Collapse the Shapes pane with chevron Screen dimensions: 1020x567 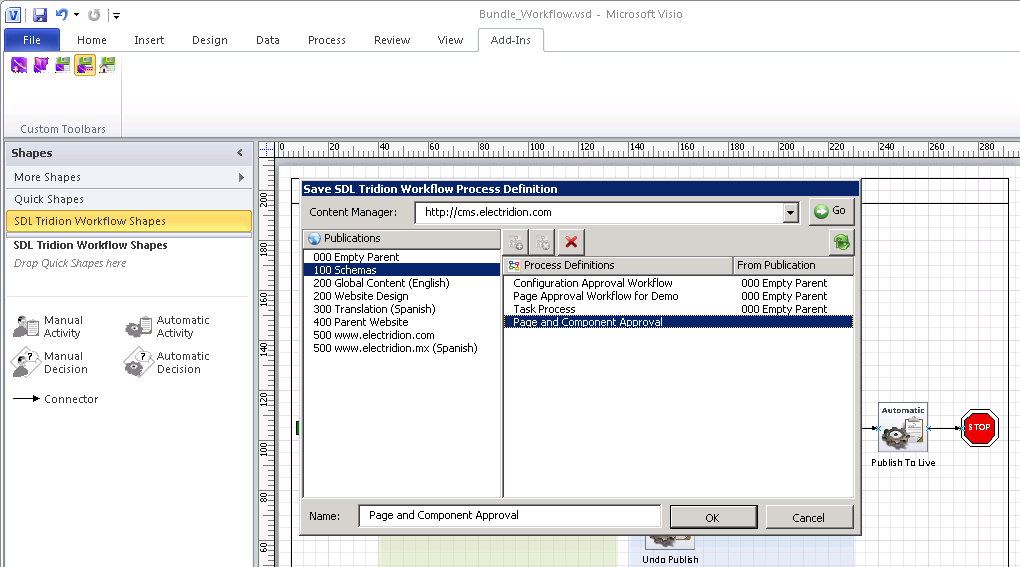point(240,153)
